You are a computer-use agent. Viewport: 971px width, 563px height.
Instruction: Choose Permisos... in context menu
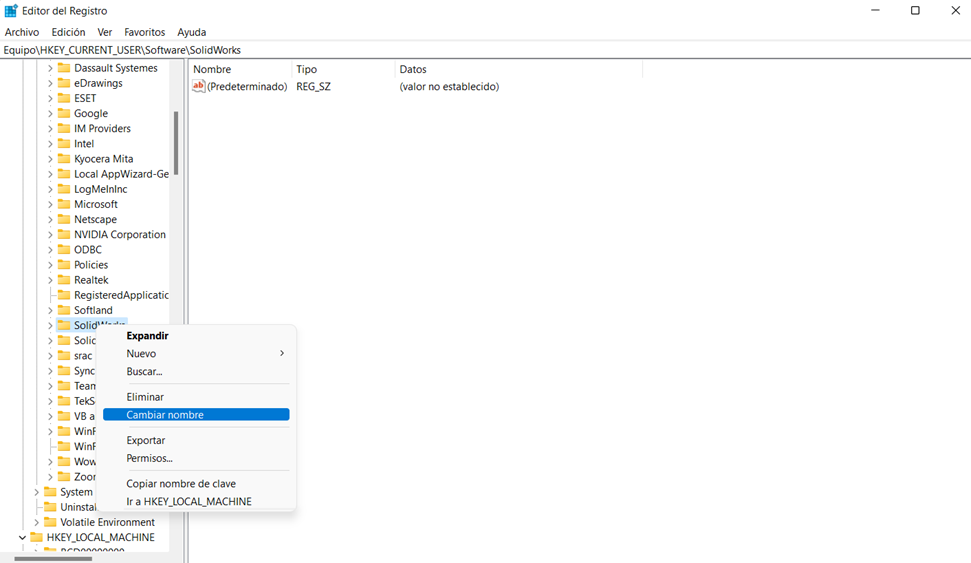pyautogui.click(x=196, y=458)
